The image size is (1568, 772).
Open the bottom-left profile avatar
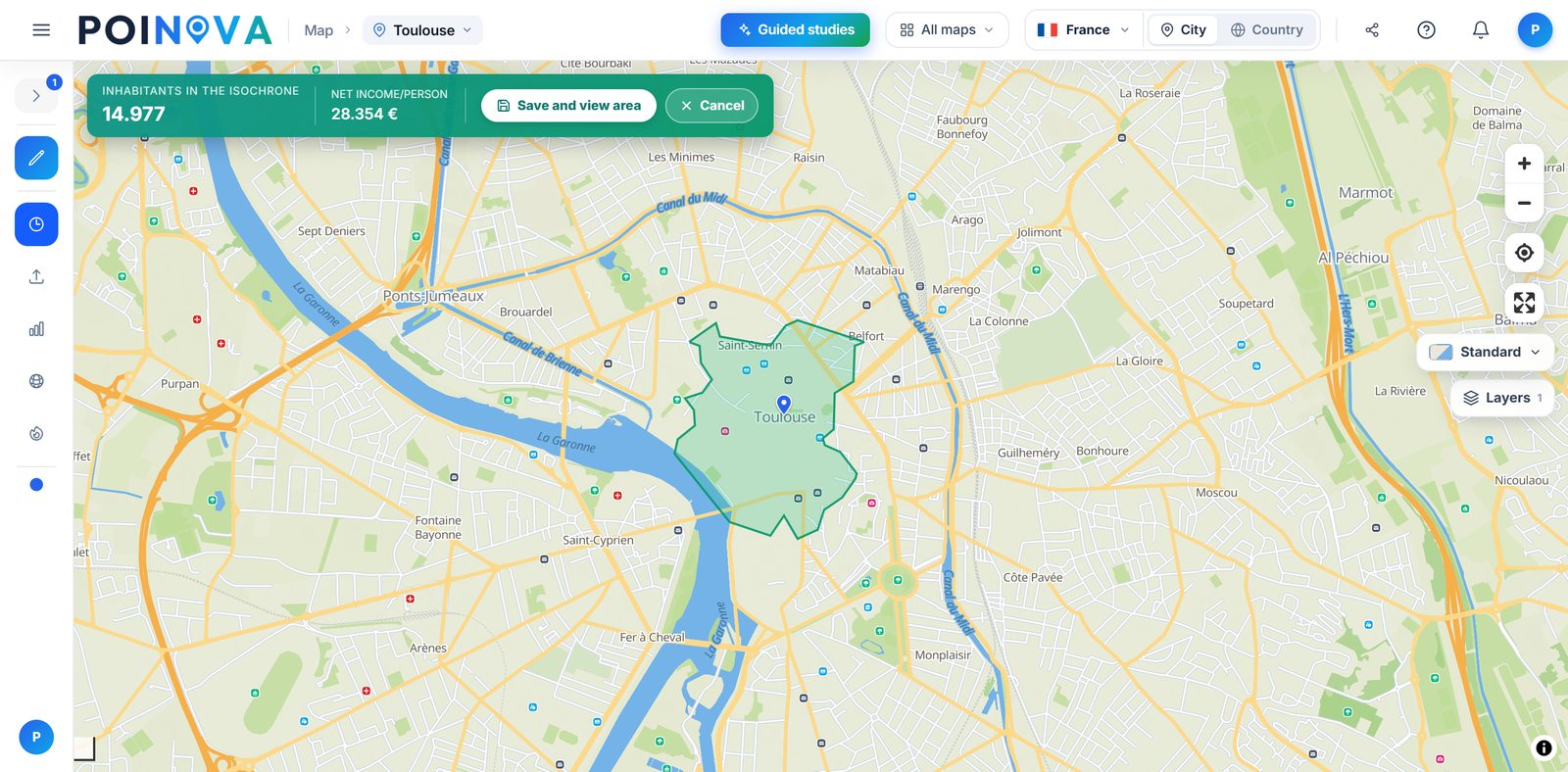pyautogui.click(x=36, y=737)
